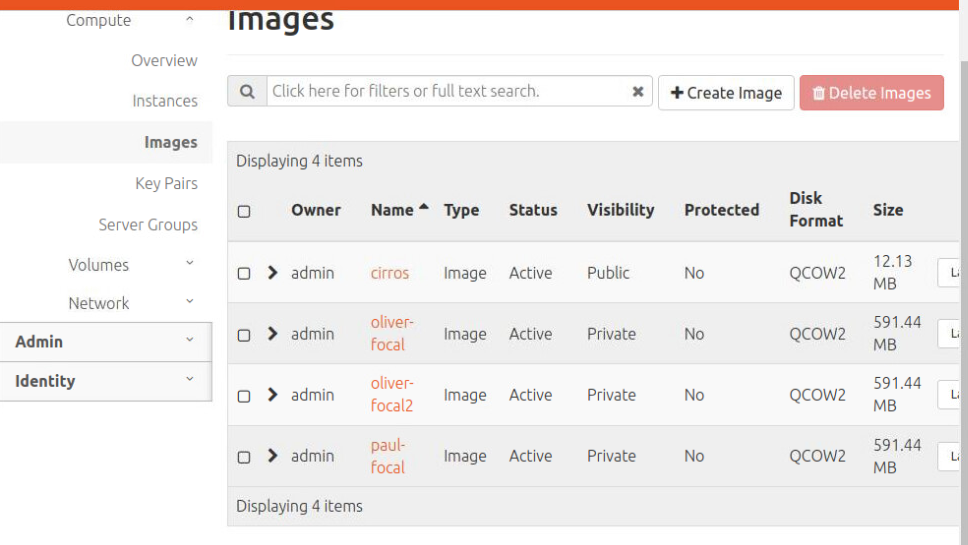
Task: Click in the filters text search field
Action: point(445,91)
